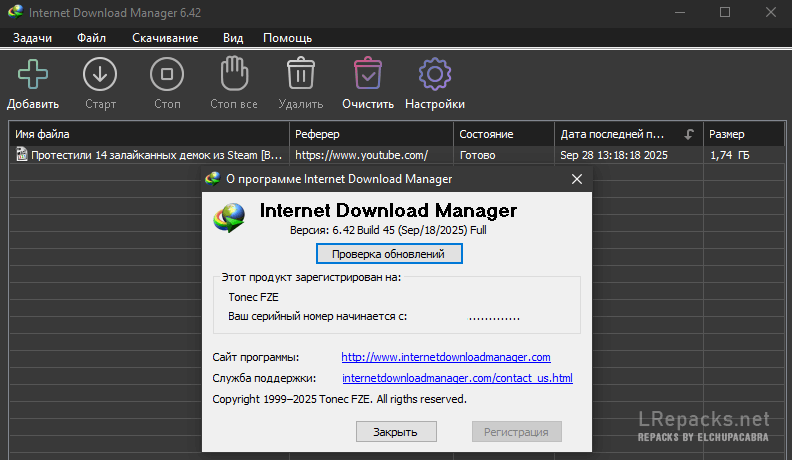Click the Добавить (Add) plus icon
Viewport: 792px width, 460px height.
tap(33, 75)
